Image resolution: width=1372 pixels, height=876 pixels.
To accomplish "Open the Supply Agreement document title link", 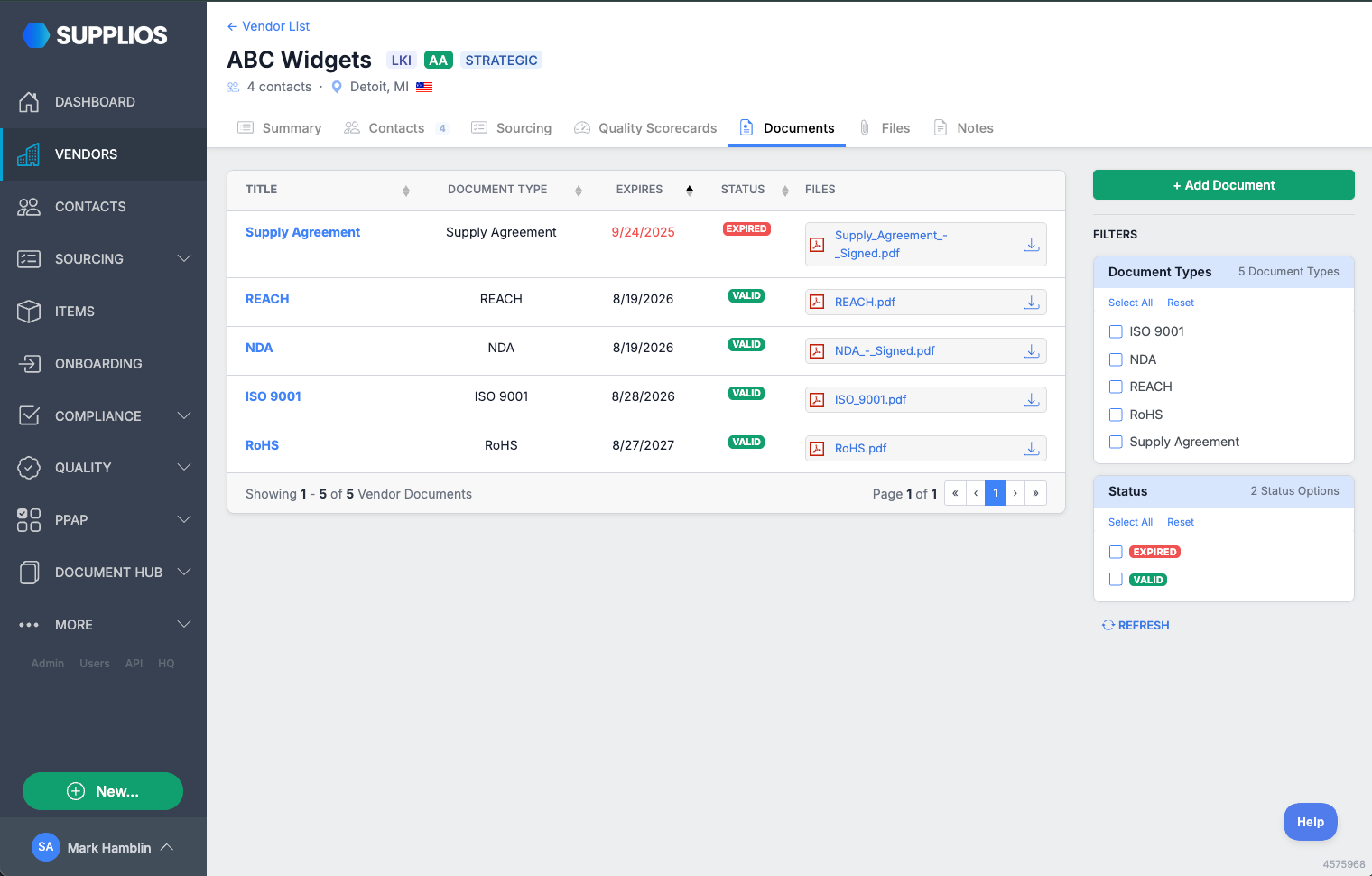I will [x=302, y=232].
